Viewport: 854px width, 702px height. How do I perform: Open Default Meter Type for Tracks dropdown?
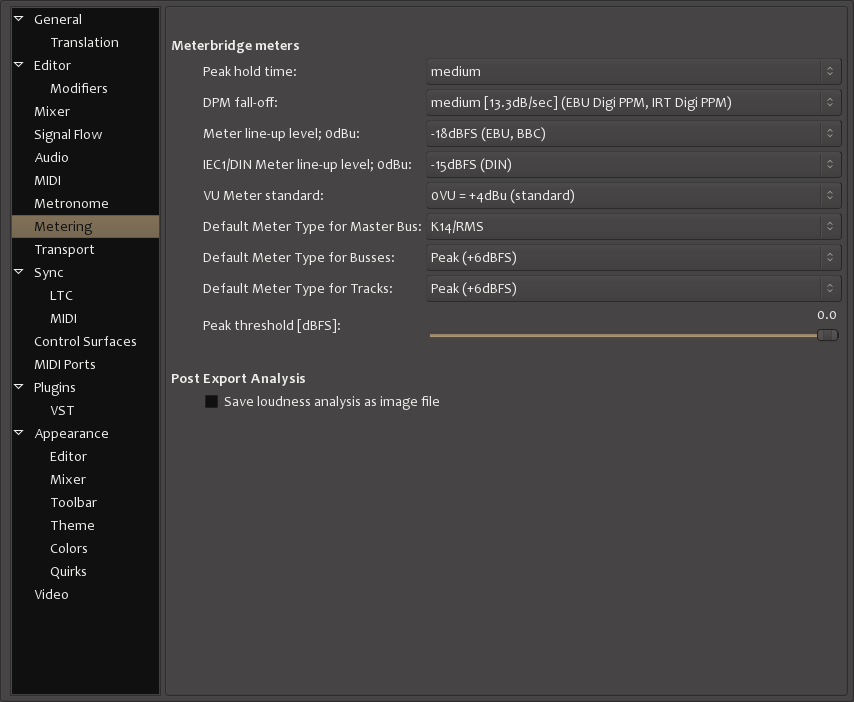pos(632,289)
